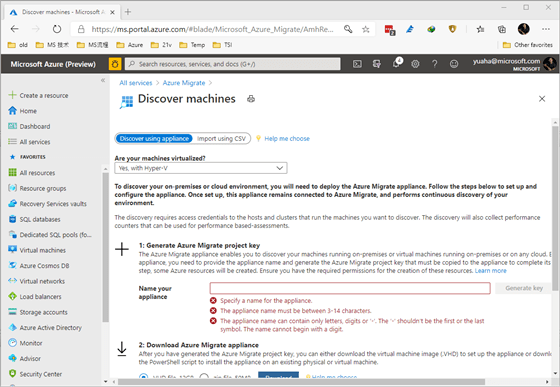Click the Microsoft Azure (Preview) logo
The height and width of the screenshot is (387, 560).
pos(53,64)
